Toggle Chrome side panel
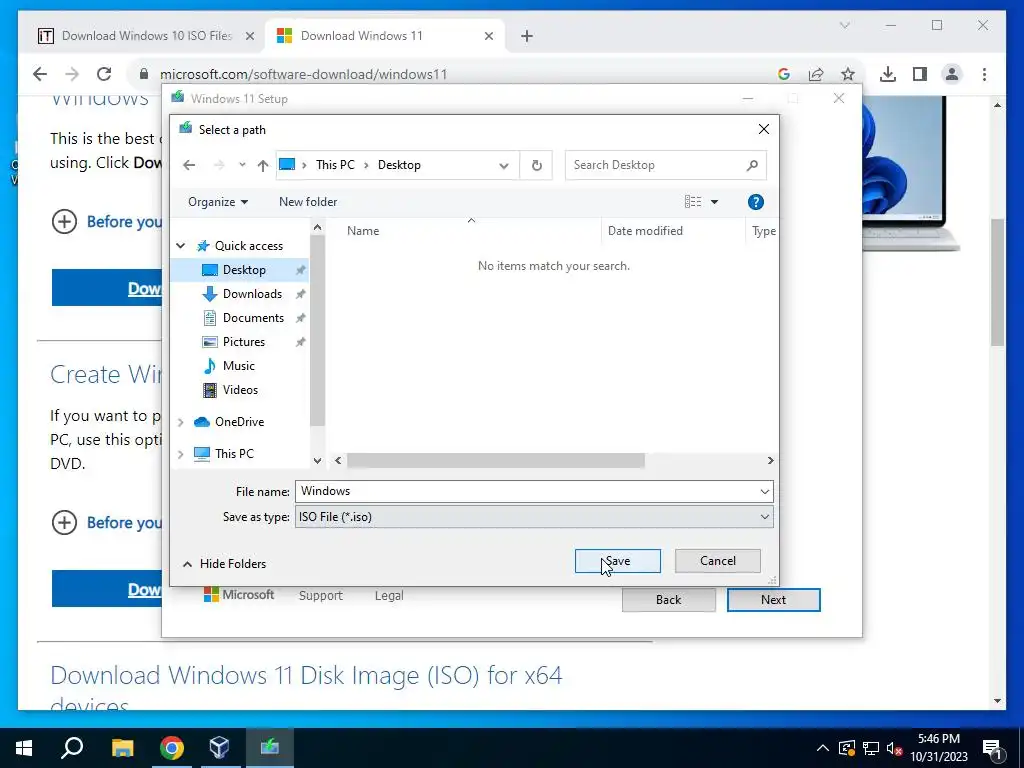The height and width of the screenshot is (768, 1024). [920, 74]
